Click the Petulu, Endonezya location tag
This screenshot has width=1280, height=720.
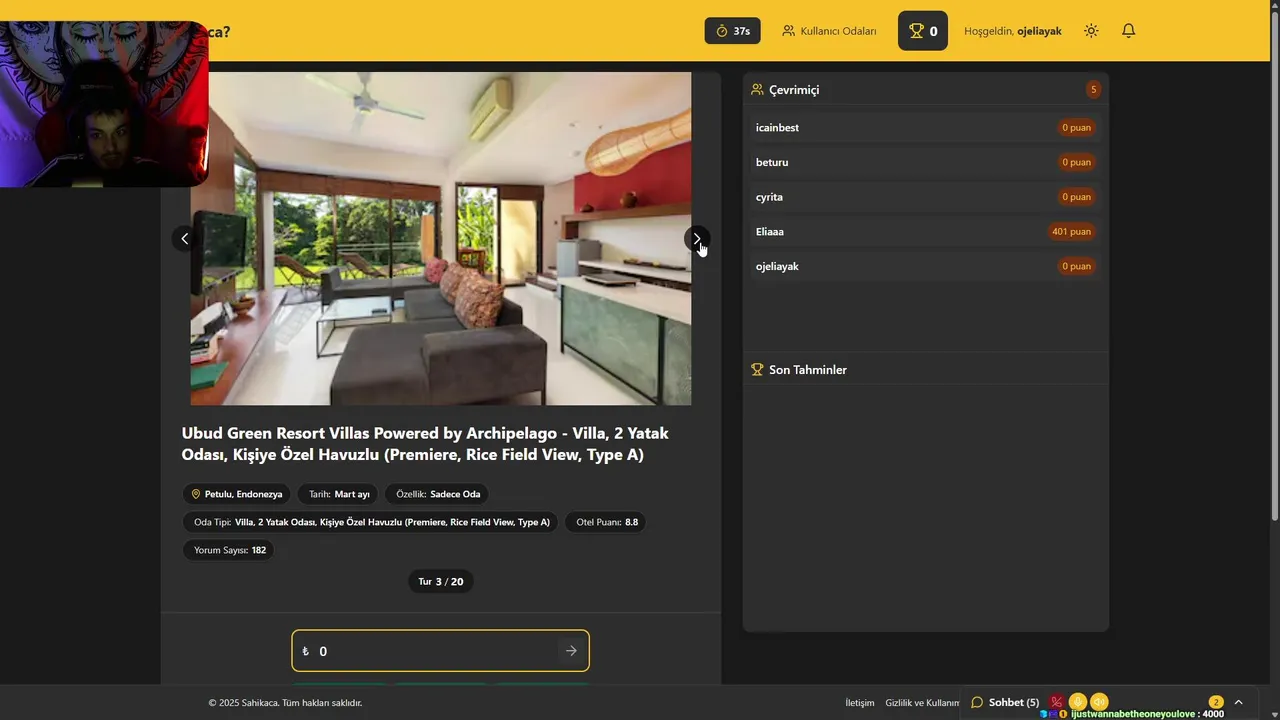(237, 494)
